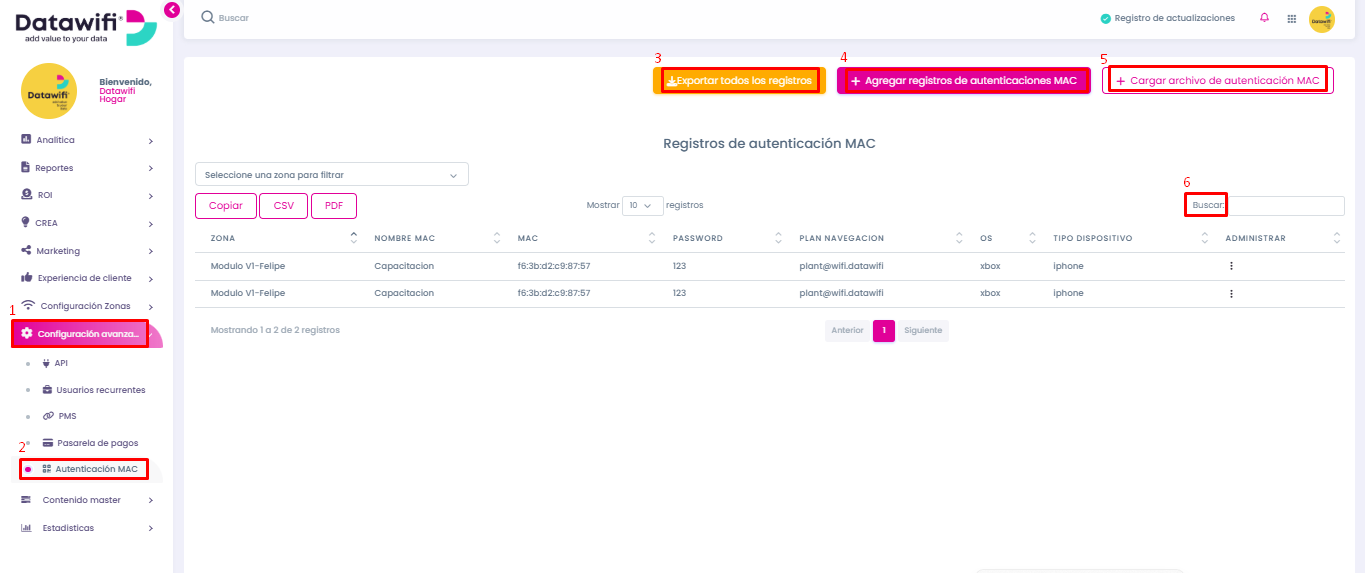The width and height of the screenshot is (1365, 573).
Task: Click the table Buscar input field
Action: [1286, 205]
